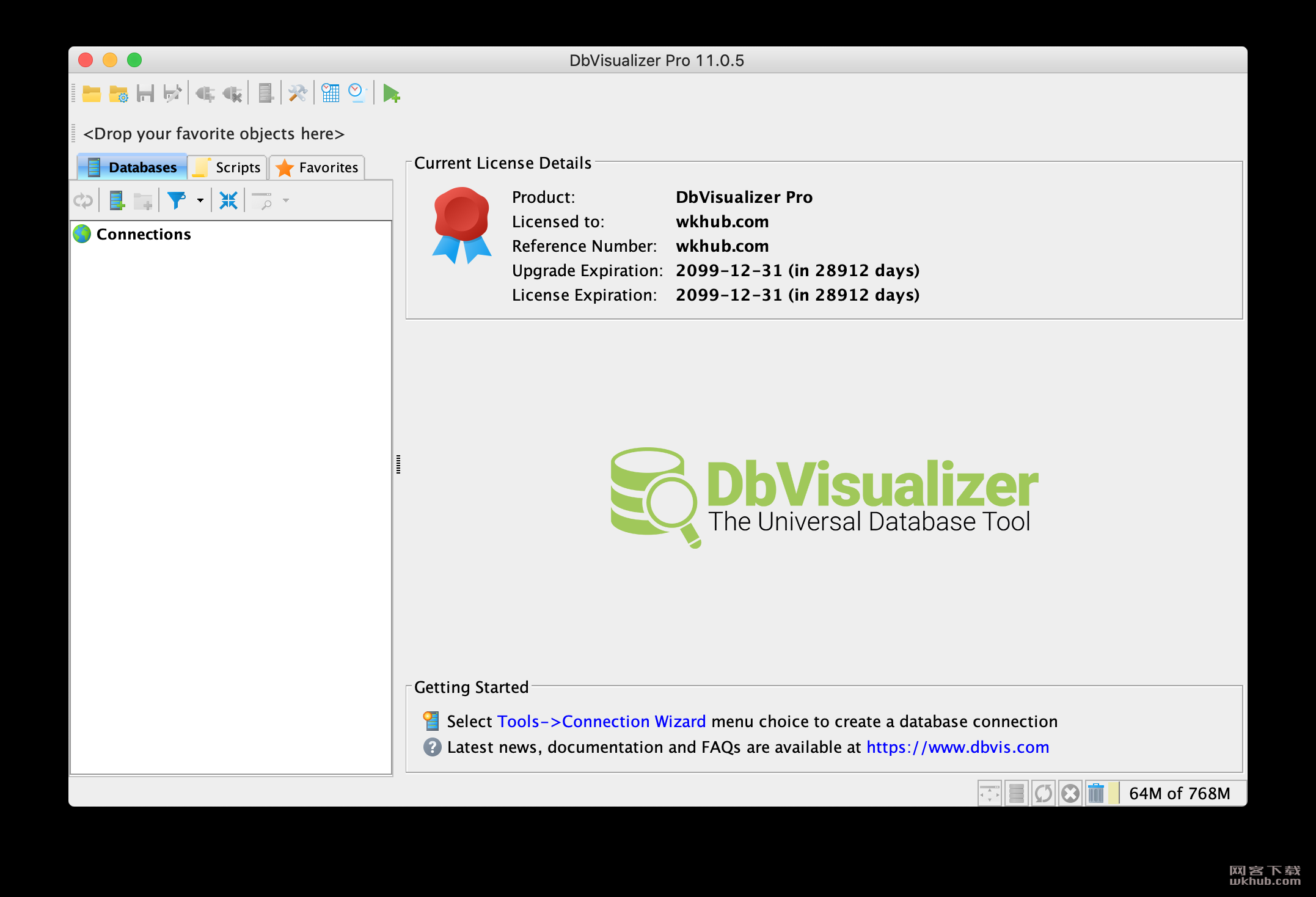The width and height of the screenshot is (1316, 897).
Task: Switch to the Databases tab
Action: [x=132, y=167]
